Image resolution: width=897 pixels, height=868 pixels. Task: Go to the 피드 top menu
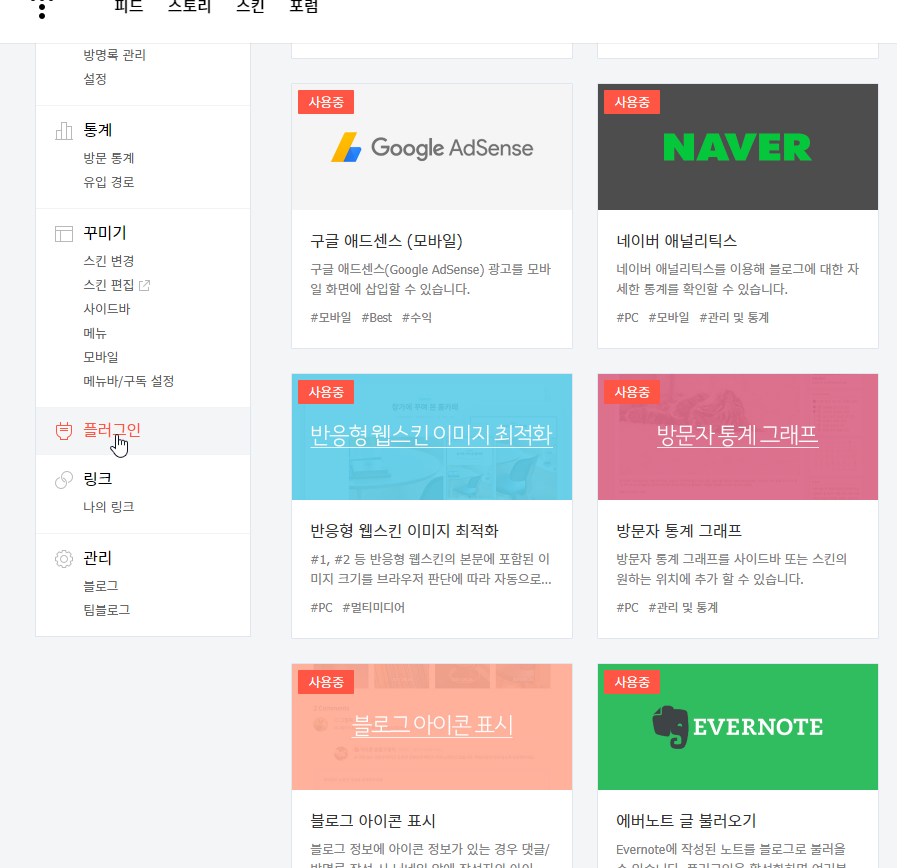[x=129, y=6]
